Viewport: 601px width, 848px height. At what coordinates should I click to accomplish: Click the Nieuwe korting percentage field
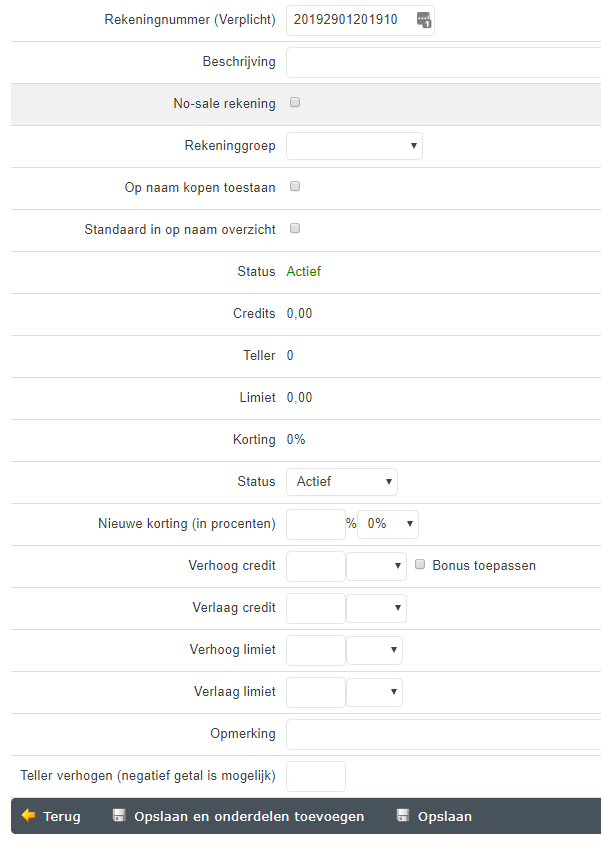coord(315,524)
